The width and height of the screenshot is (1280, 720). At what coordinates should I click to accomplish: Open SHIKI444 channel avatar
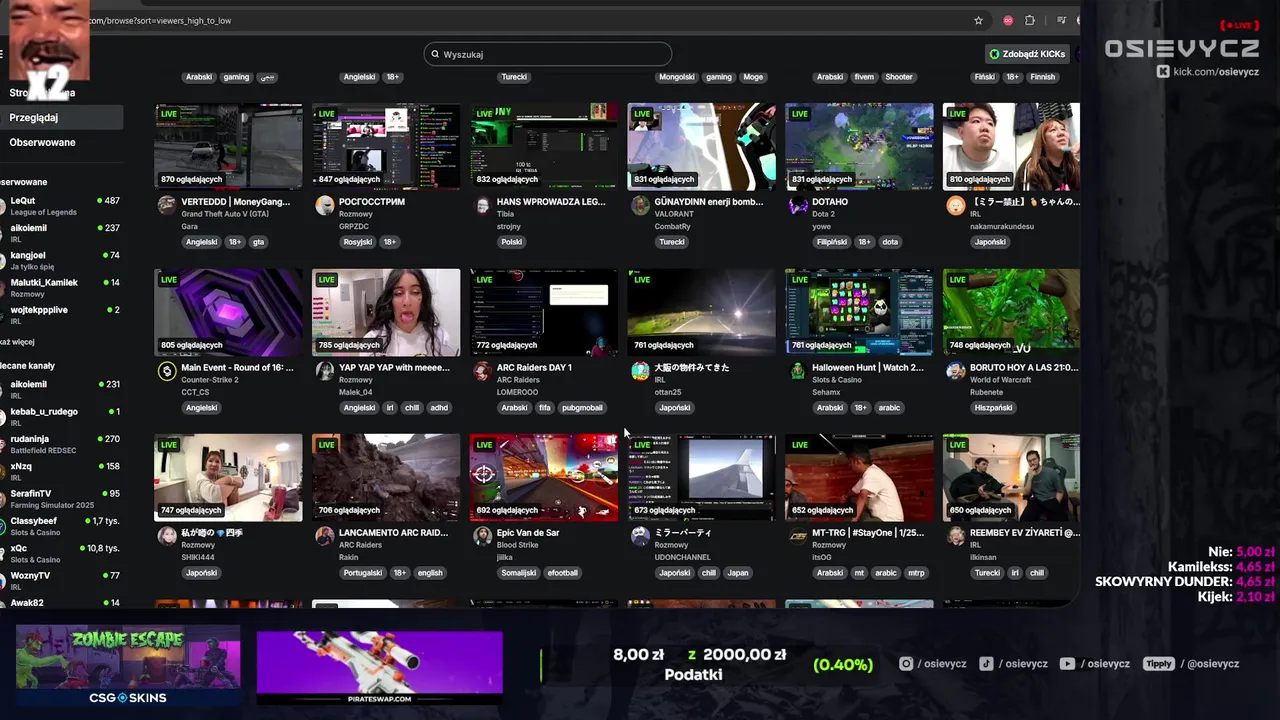pyautogui.click(x=166, y=536)
